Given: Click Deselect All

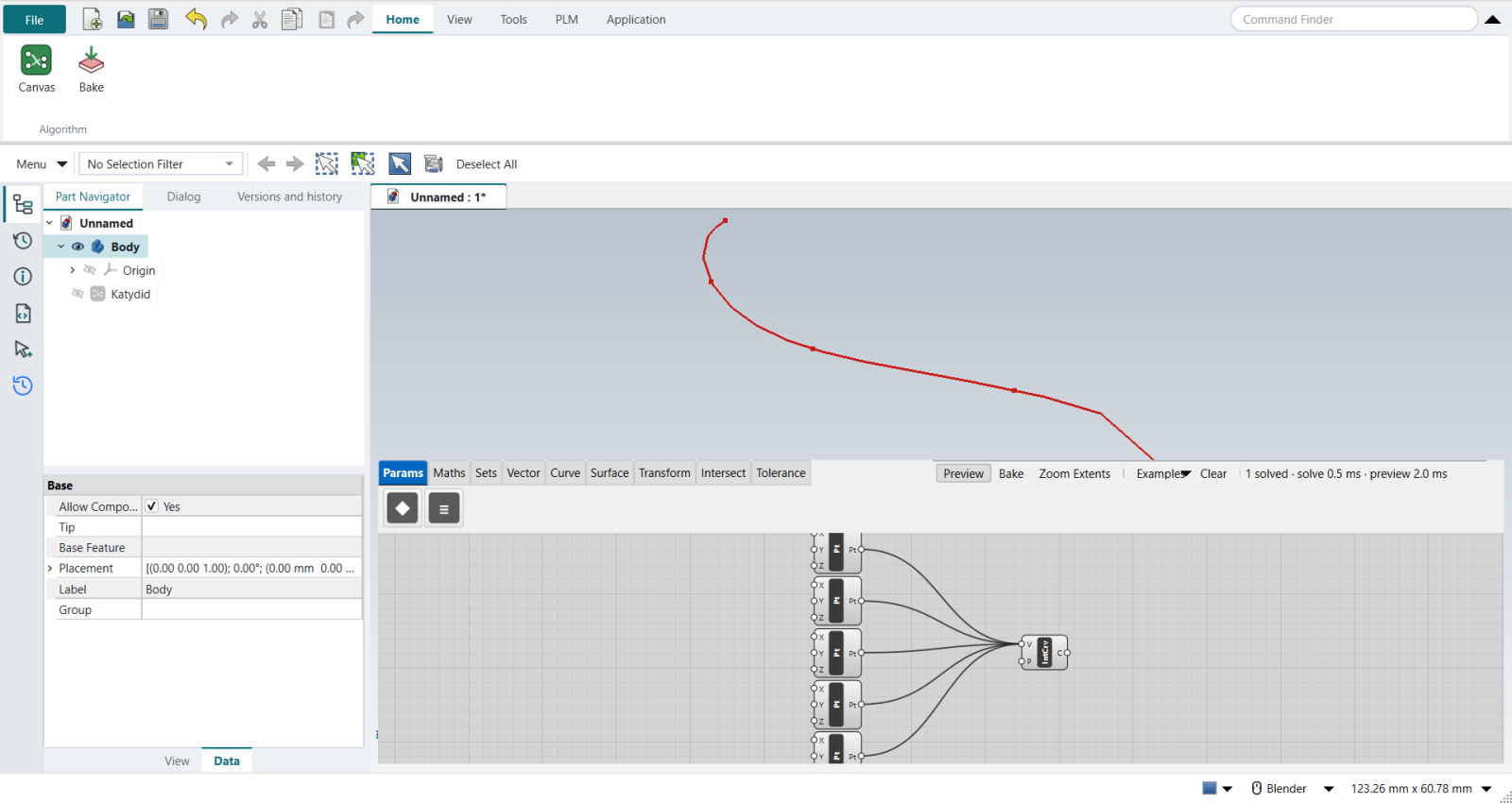Looking at the screenshot, I should (487, 164).
